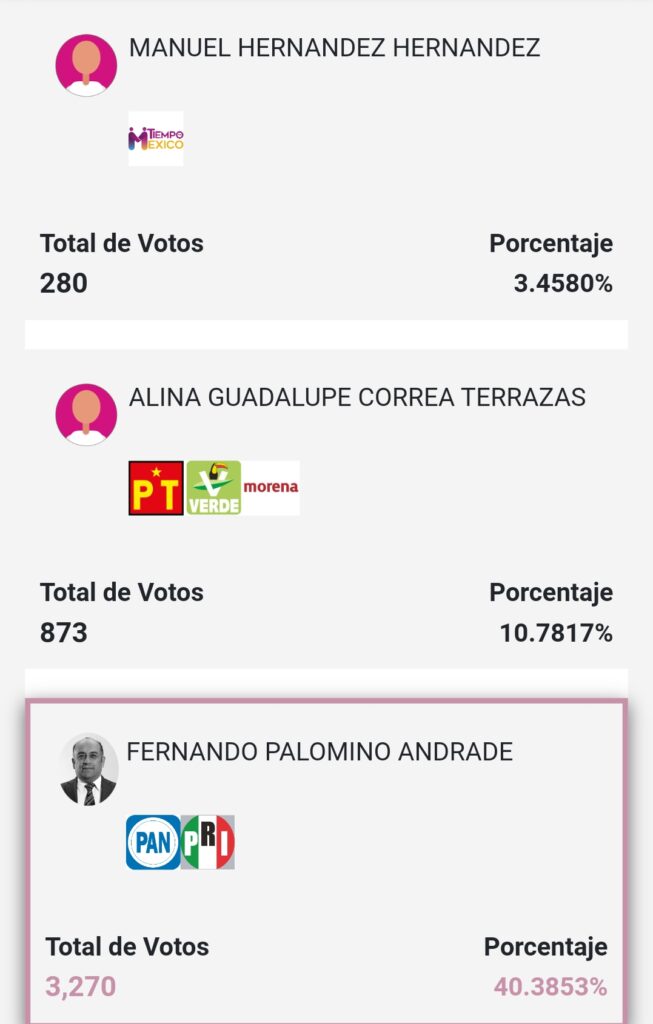Image resolution: width=653 pixels, height=1024 pixels.
Task: Click the Morena party logo
Action: pos(271,488)
